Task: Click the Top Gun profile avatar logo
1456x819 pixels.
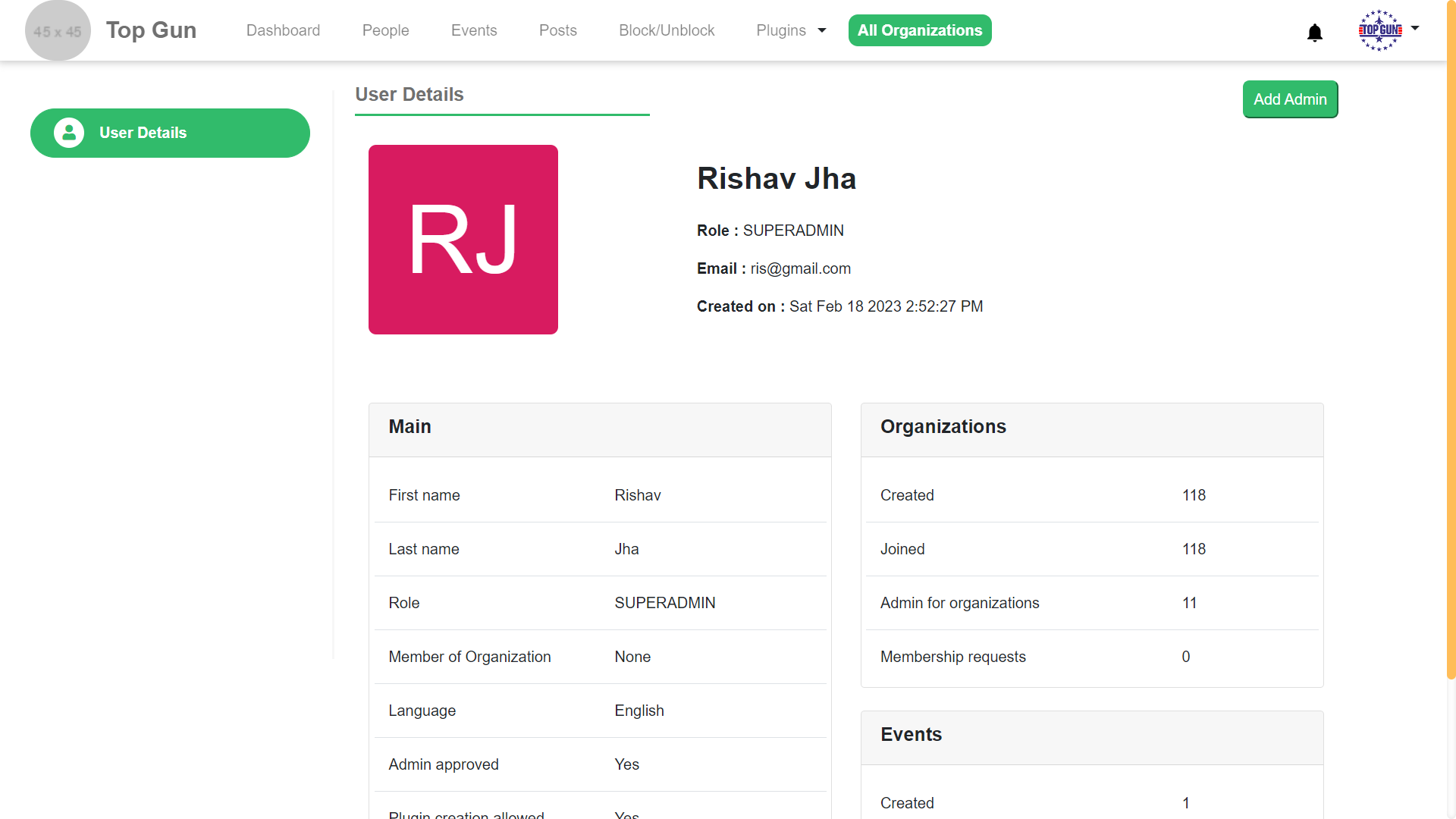Action: 1379,30
